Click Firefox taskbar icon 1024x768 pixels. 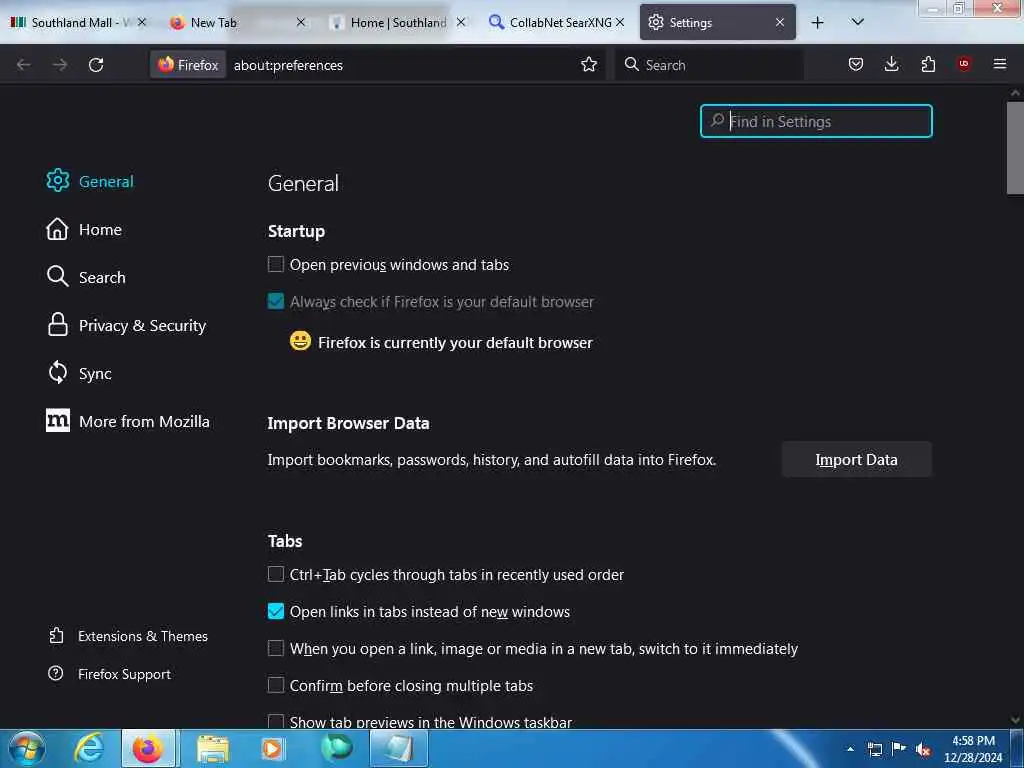pos(148,748)
